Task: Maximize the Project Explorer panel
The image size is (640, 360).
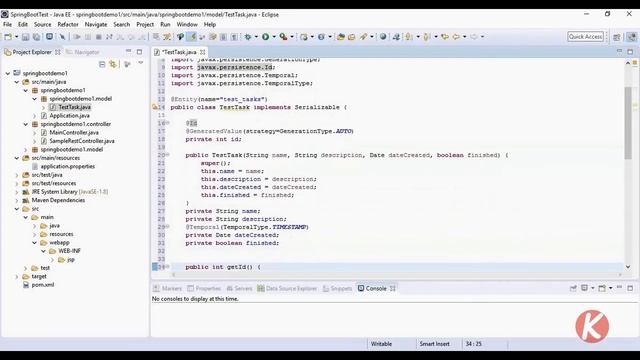Action: point(139,52)
